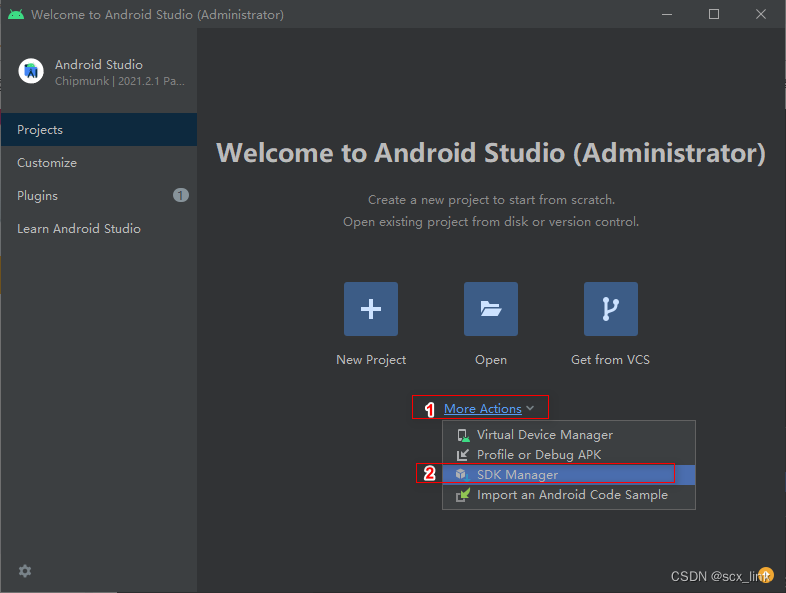This screenshot has width=786, height=593.
Task: Click the Open folder icon
Action: pos(491,309)
